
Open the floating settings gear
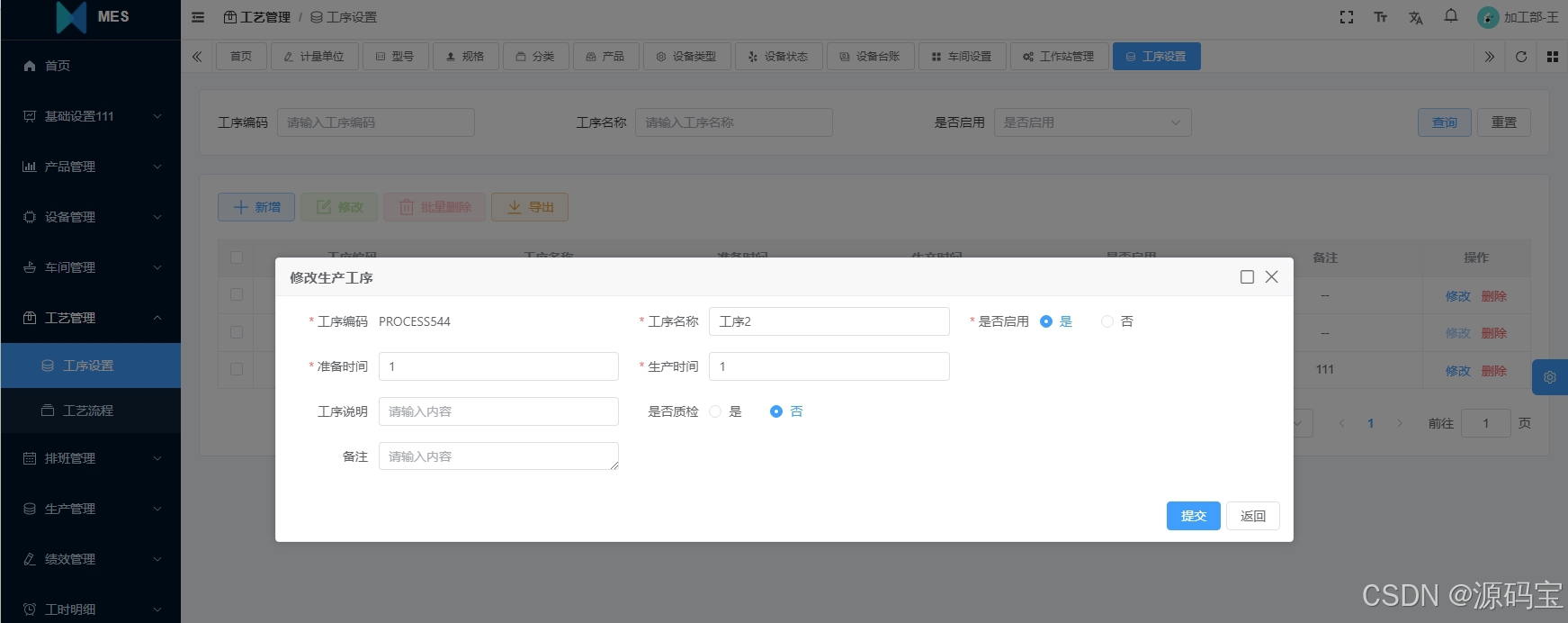(x=1550, y=377)
